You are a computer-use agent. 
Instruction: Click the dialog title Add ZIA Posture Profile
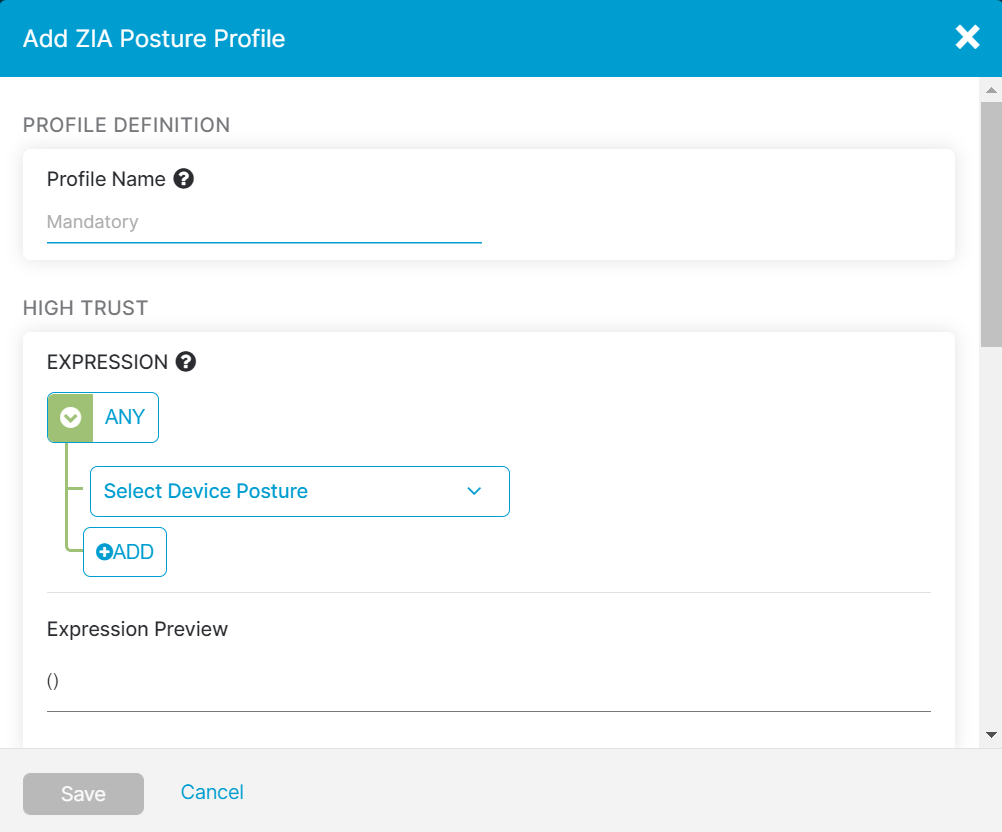click(x=154, y=39)
